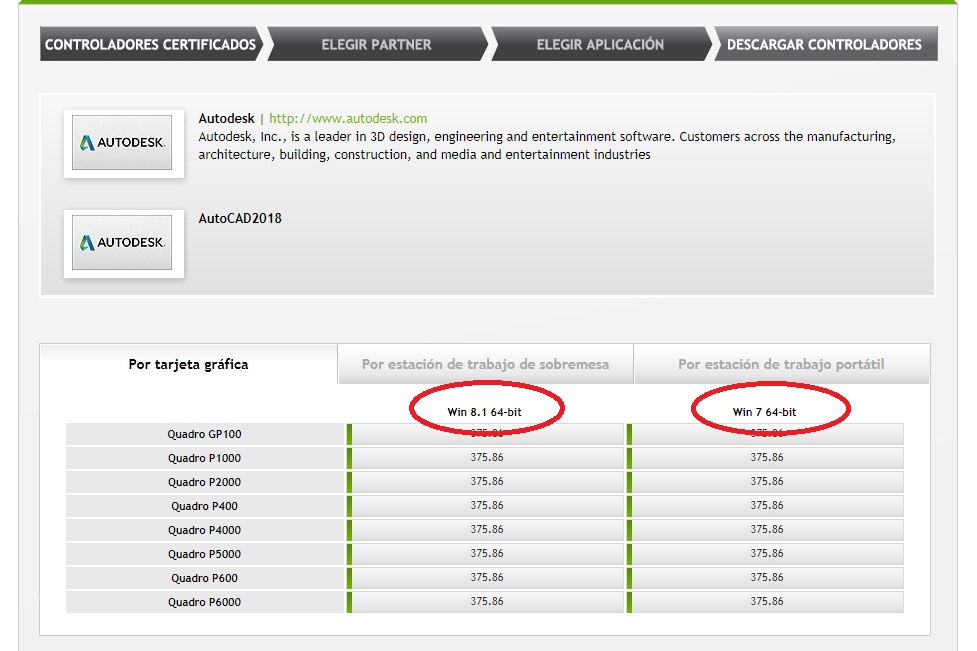Viewport: 977px width, 651px height.
Task: Select the Quadro P6000 row label
Action: 204,602
